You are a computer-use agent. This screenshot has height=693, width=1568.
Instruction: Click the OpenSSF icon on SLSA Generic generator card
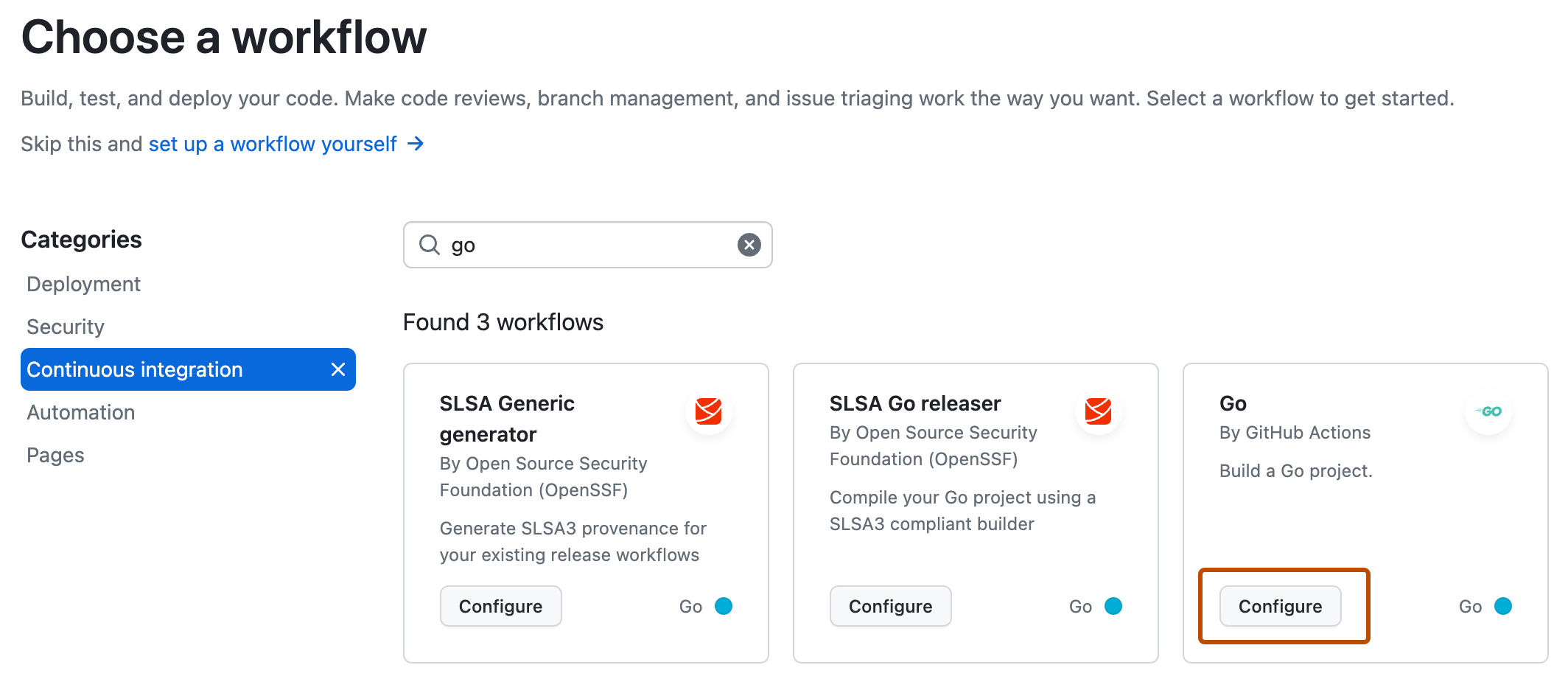(708, 413)
